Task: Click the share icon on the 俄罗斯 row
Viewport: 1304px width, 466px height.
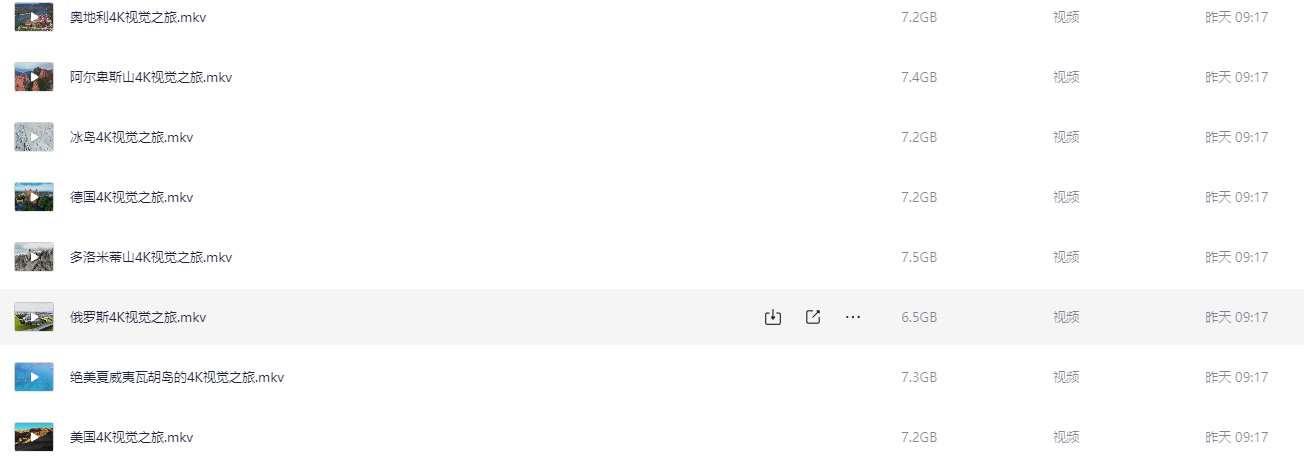Action: click(x=813, y=317)
